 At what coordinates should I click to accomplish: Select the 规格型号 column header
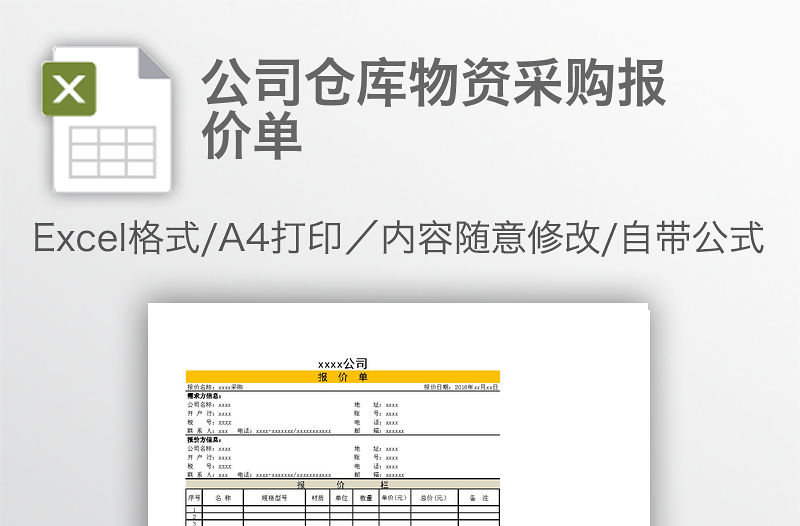(274, 497)
